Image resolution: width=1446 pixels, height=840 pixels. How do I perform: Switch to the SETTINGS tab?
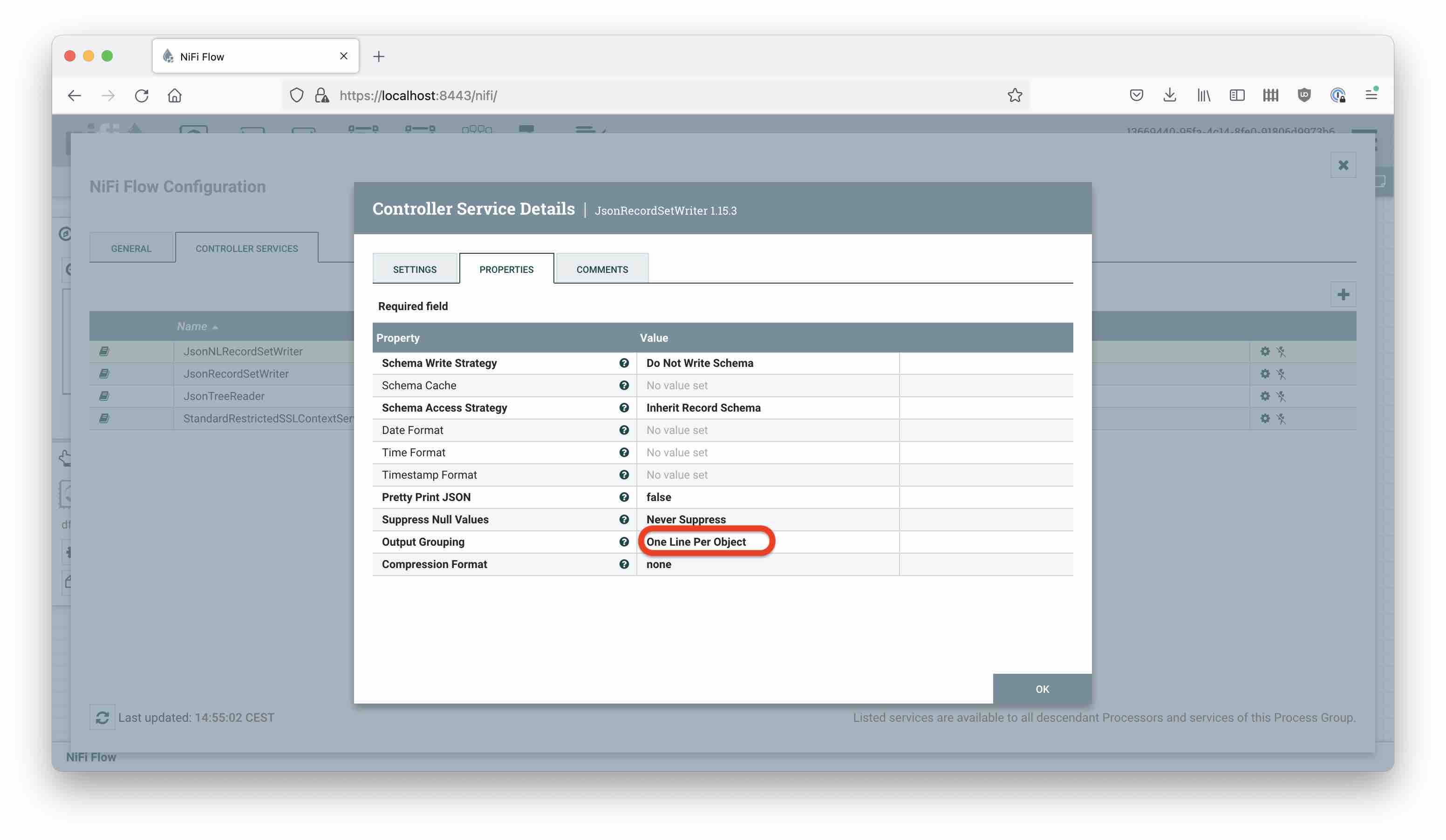pyautogui.click(x=414, y=270)
